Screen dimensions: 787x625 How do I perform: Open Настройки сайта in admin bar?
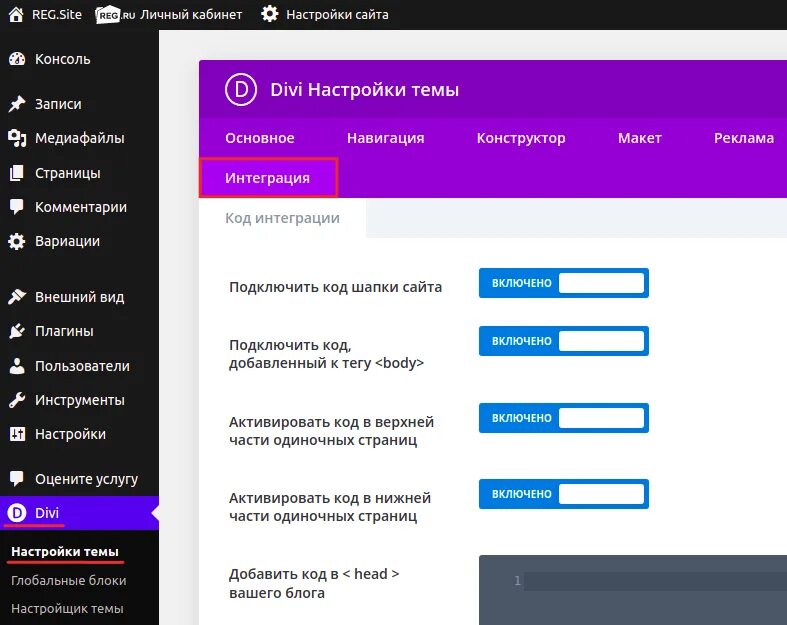[x=337, y=15]
